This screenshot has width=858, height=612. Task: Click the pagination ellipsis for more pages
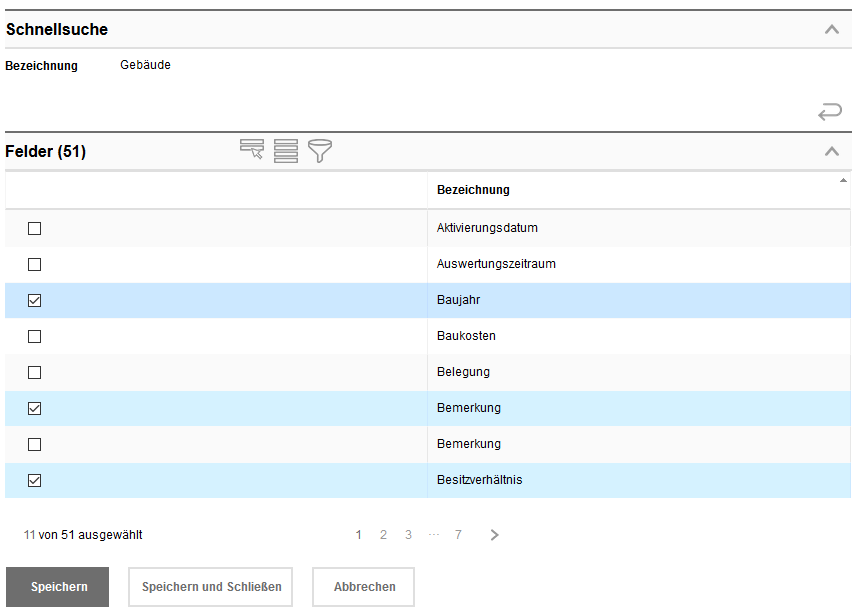click(433, 535)
